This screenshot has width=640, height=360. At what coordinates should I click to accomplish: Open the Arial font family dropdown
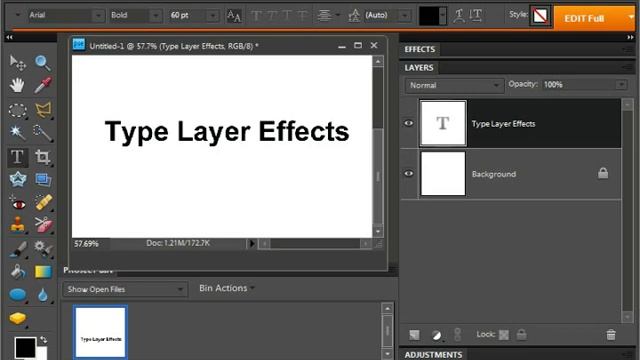(98, 16)
